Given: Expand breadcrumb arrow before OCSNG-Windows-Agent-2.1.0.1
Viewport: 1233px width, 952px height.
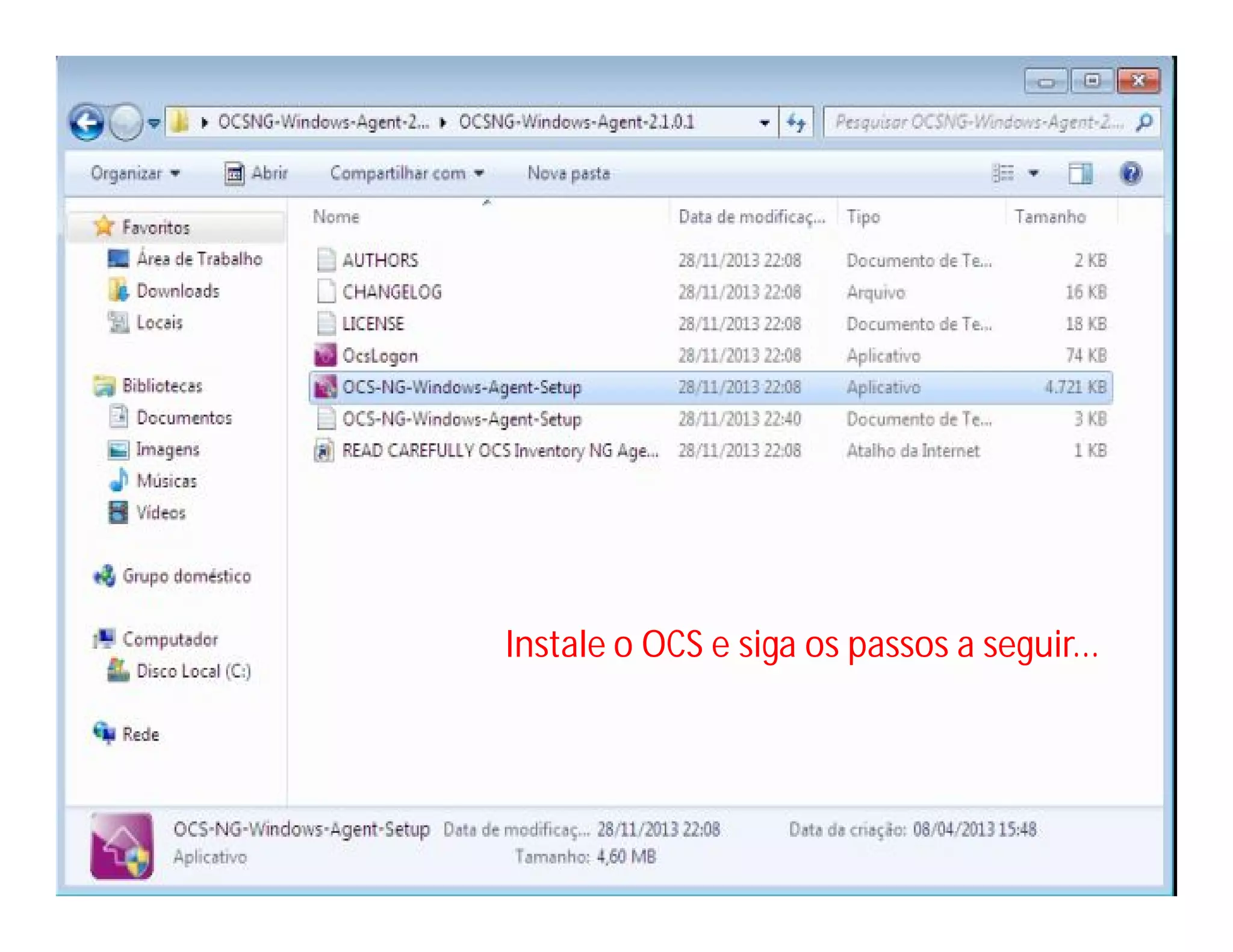Looking at the screenshot, I should coord(444,123).
